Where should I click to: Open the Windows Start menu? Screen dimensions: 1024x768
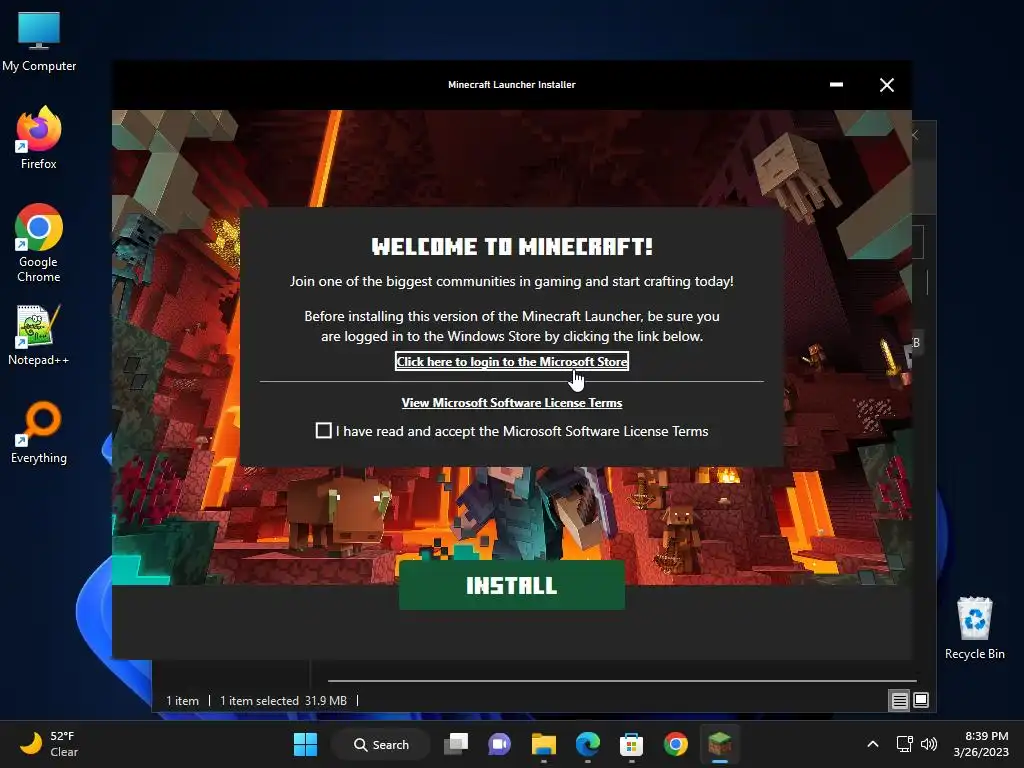click(x=305, y=744)
